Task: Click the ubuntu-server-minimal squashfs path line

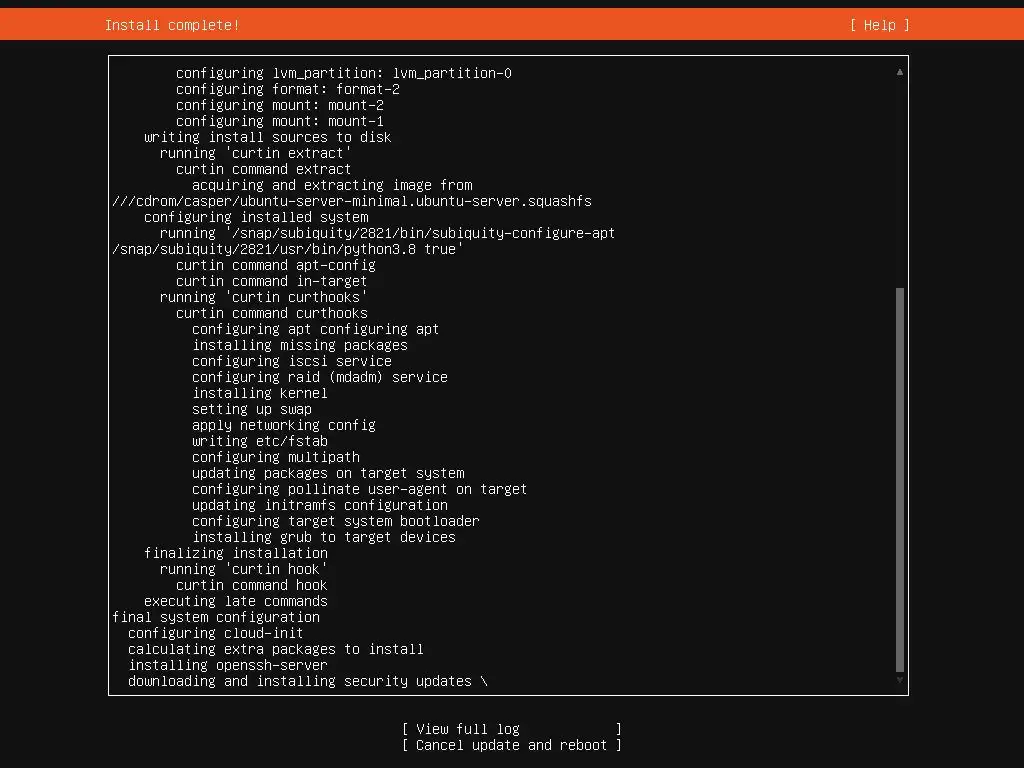Action: click(x=351, y=201)
